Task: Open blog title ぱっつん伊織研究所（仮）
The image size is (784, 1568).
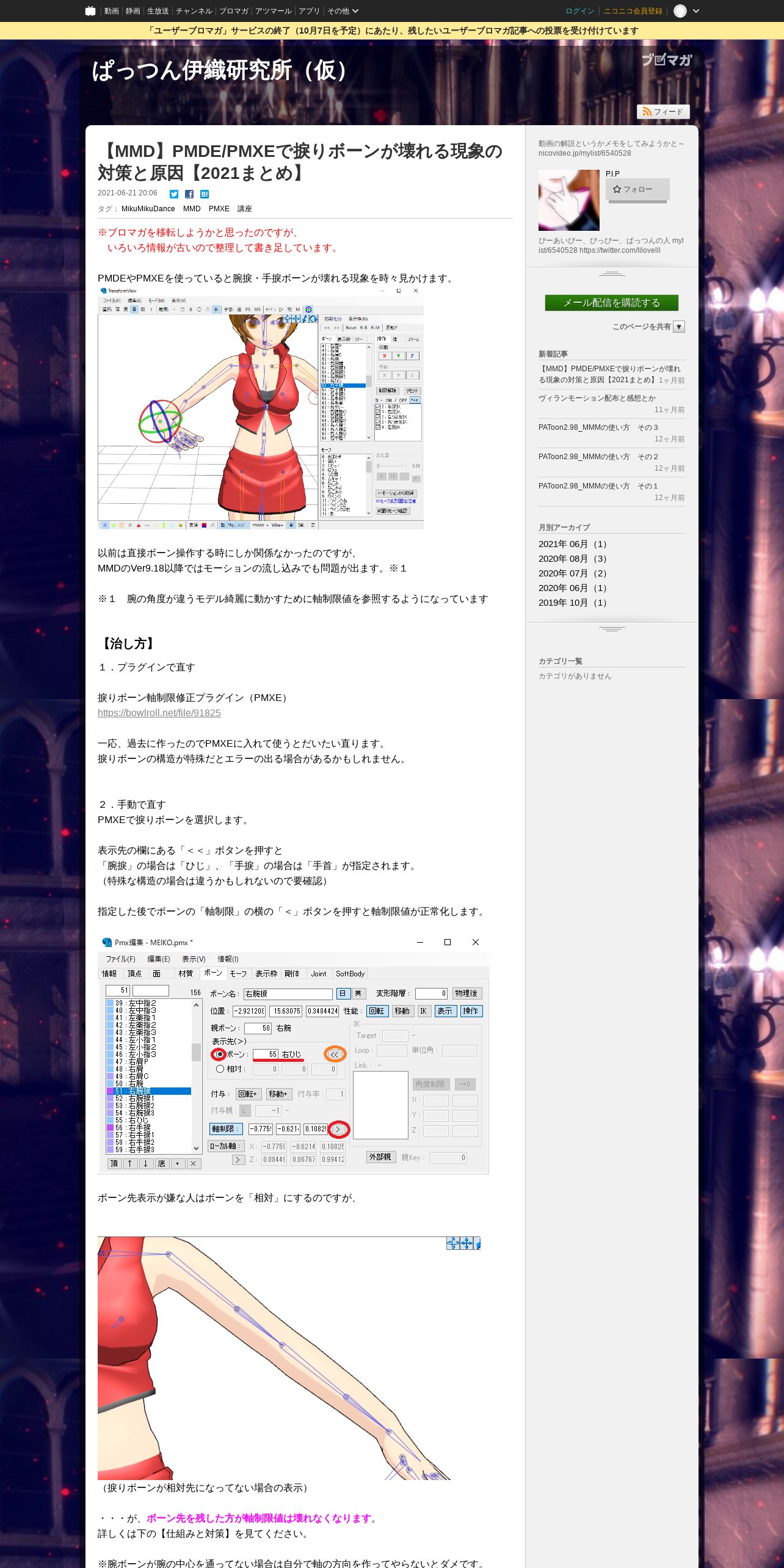Action: 223,70
